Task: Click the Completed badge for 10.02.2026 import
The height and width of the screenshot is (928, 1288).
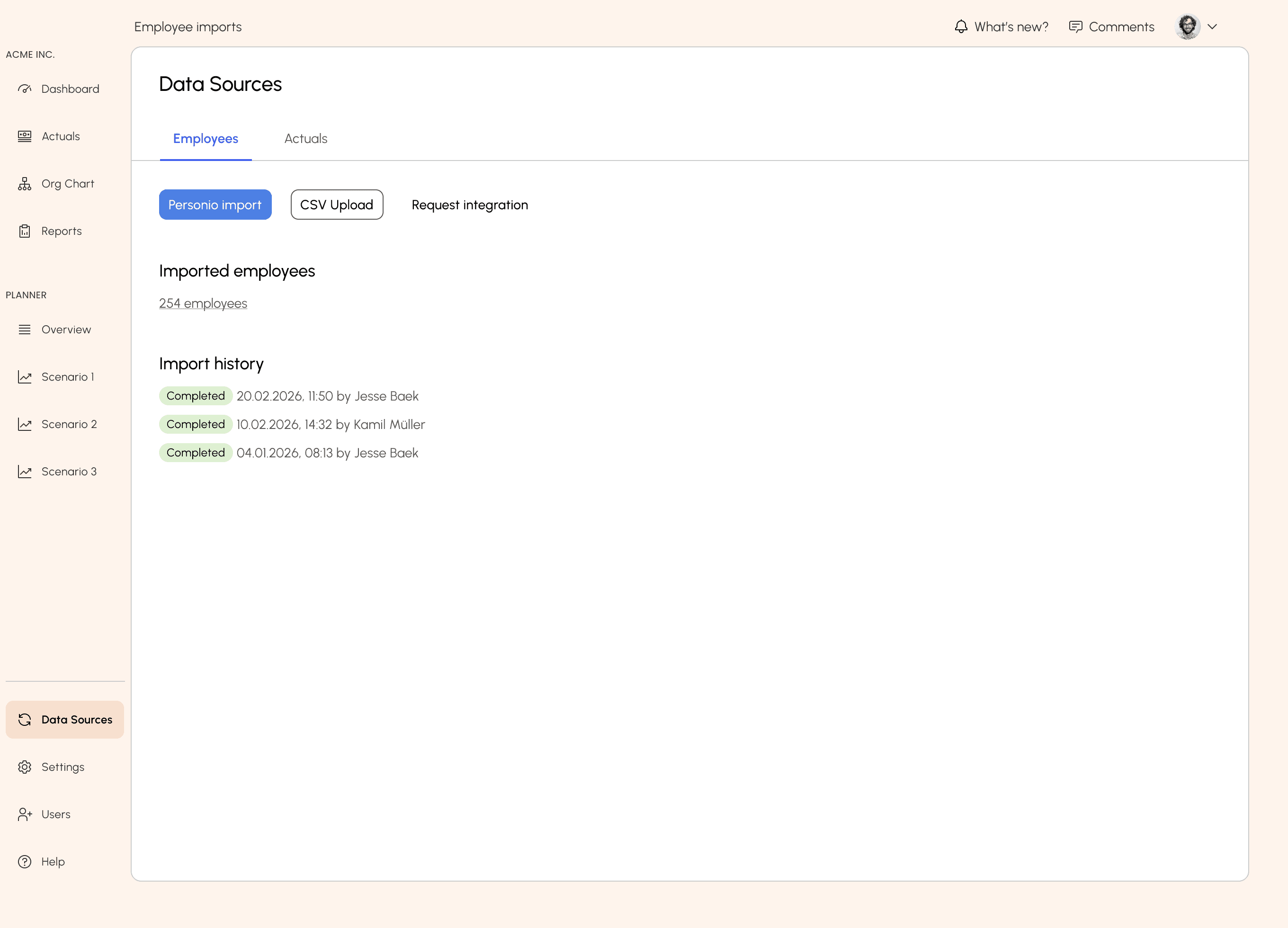Action: (x=196, y=424)
